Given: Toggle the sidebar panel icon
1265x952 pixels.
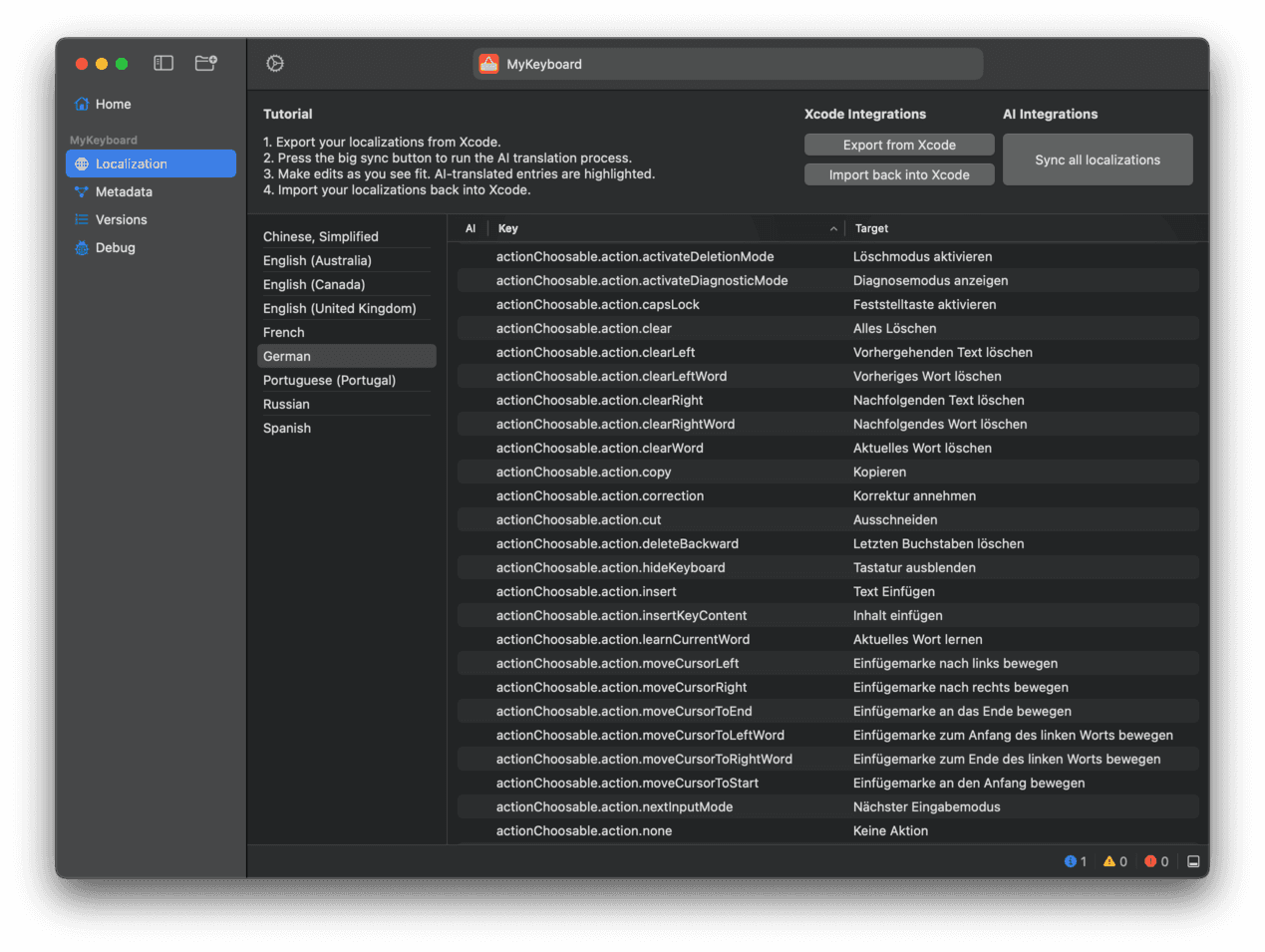Looking at the screenshot, I should point(163,63).
